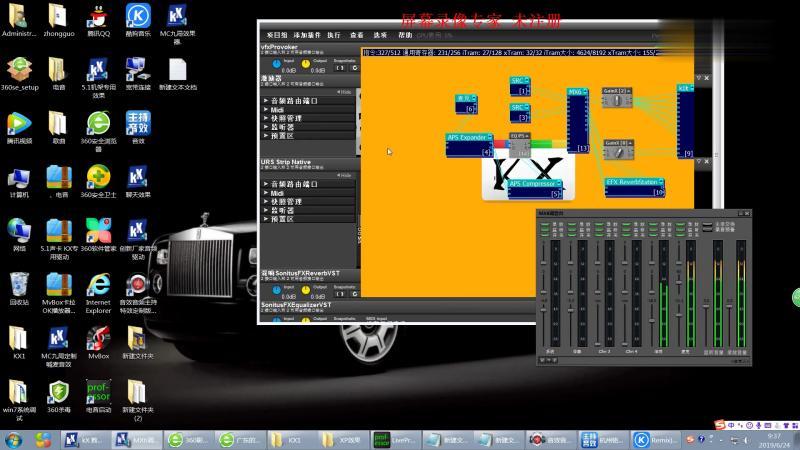Switch to Remix taskbar item
The width and height of the screenshot is (800, 450).
click(655, 440)
